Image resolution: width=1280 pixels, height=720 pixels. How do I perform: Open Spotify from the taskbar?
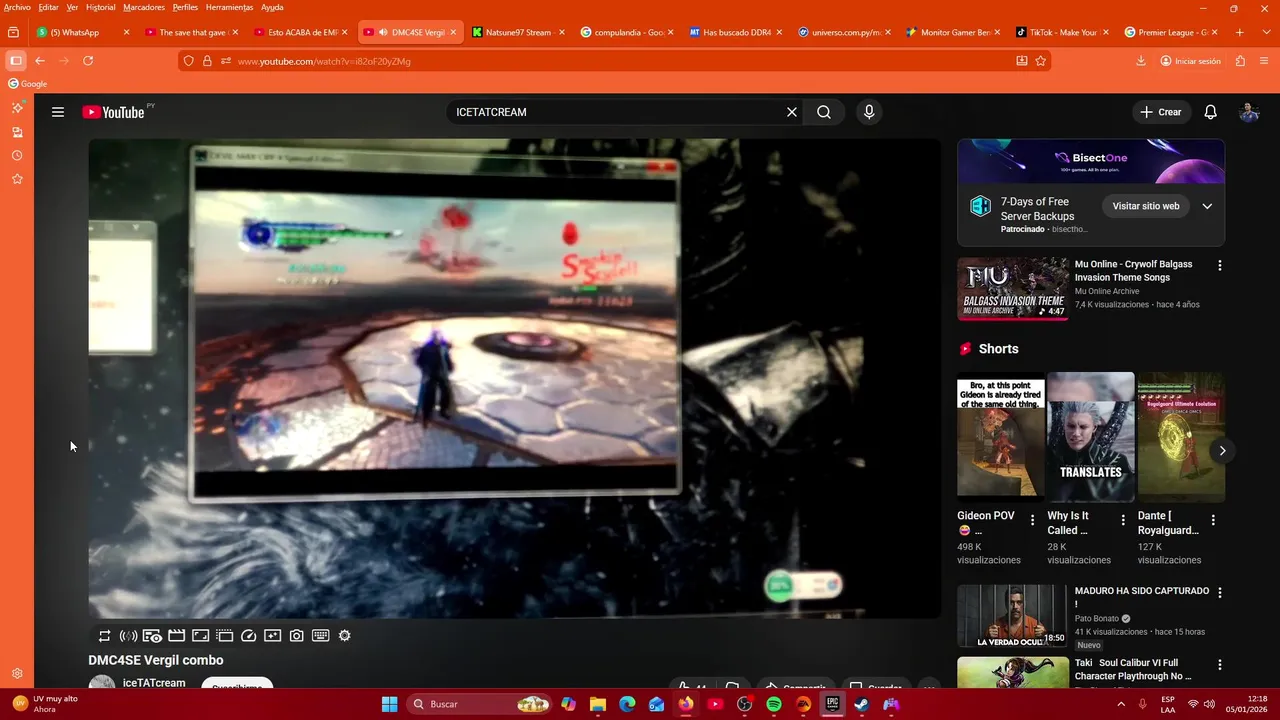coord(774,704)
